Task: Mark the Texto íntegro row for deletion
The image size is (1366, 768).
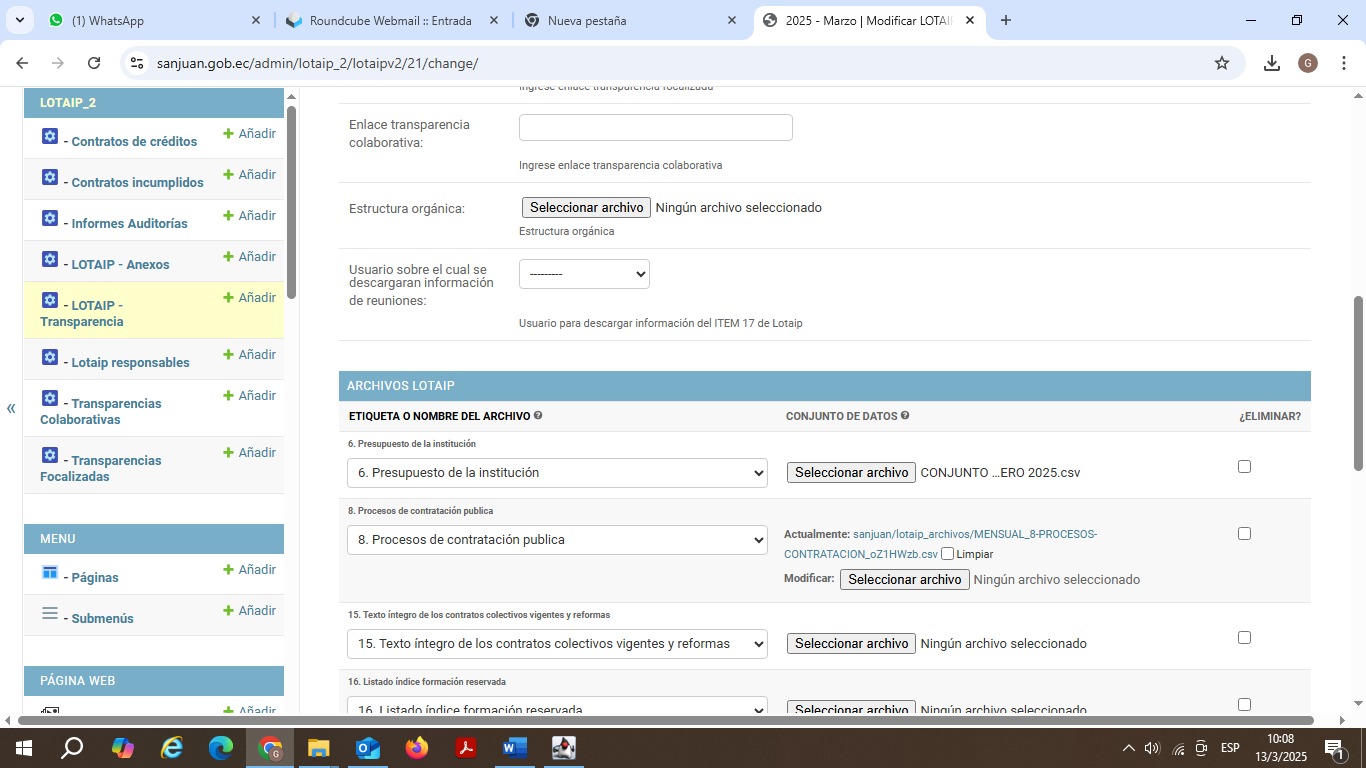Action: pos(1244,637)
